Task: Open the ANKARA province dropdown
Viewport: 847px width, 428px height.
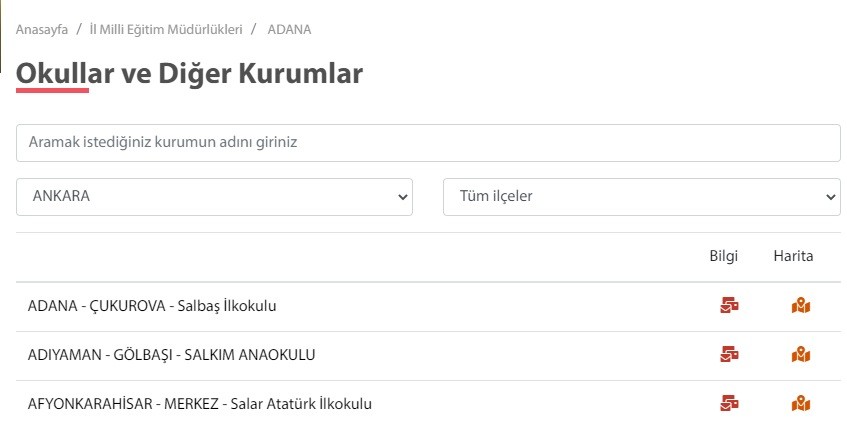Action: (x=214, y=197)
